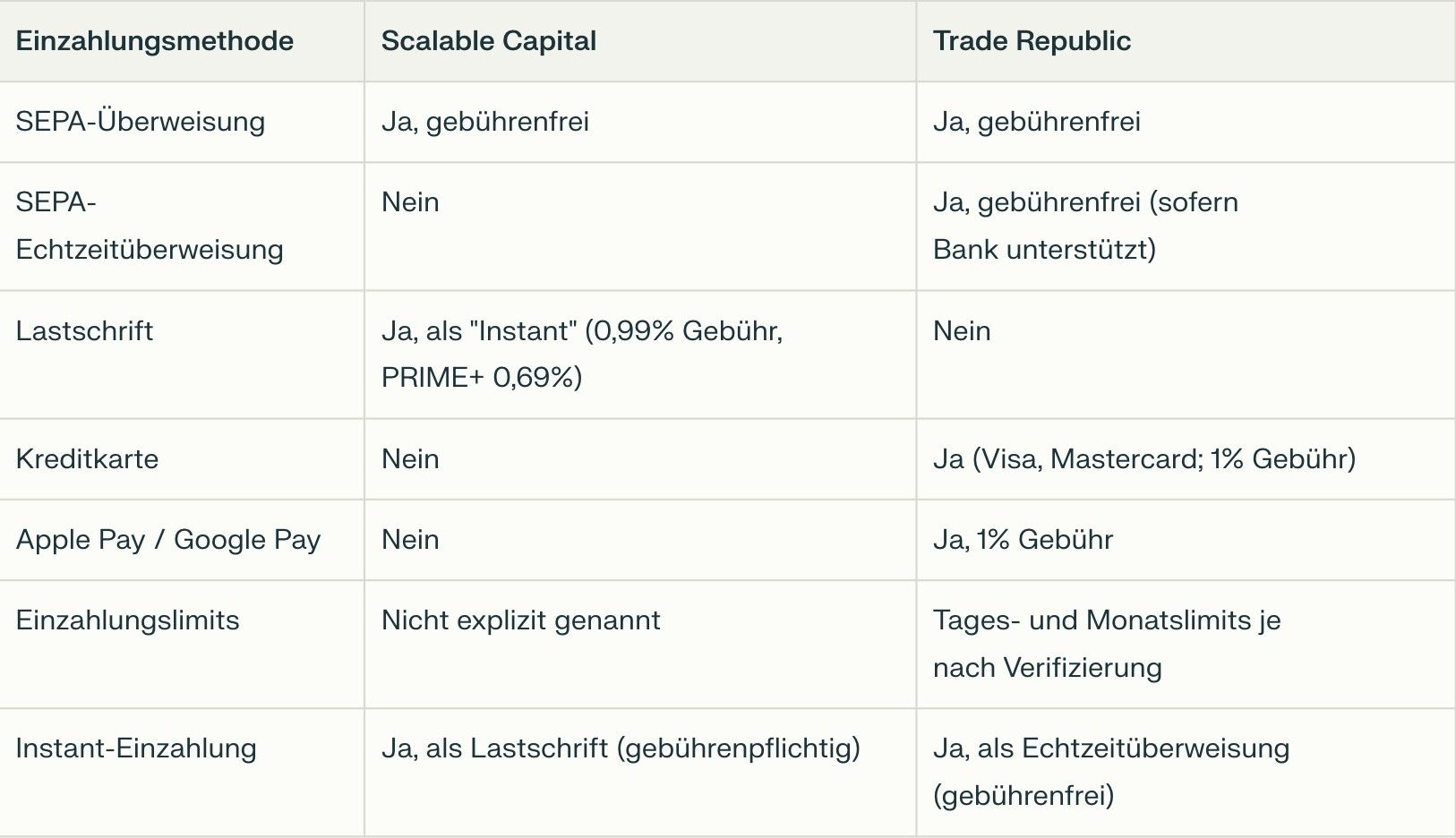Select the "Ja, als Echtzeitüberweisung (gebührenfrei)" cell
Viewport: 1456px width, 838px height.
[1111, 772]
